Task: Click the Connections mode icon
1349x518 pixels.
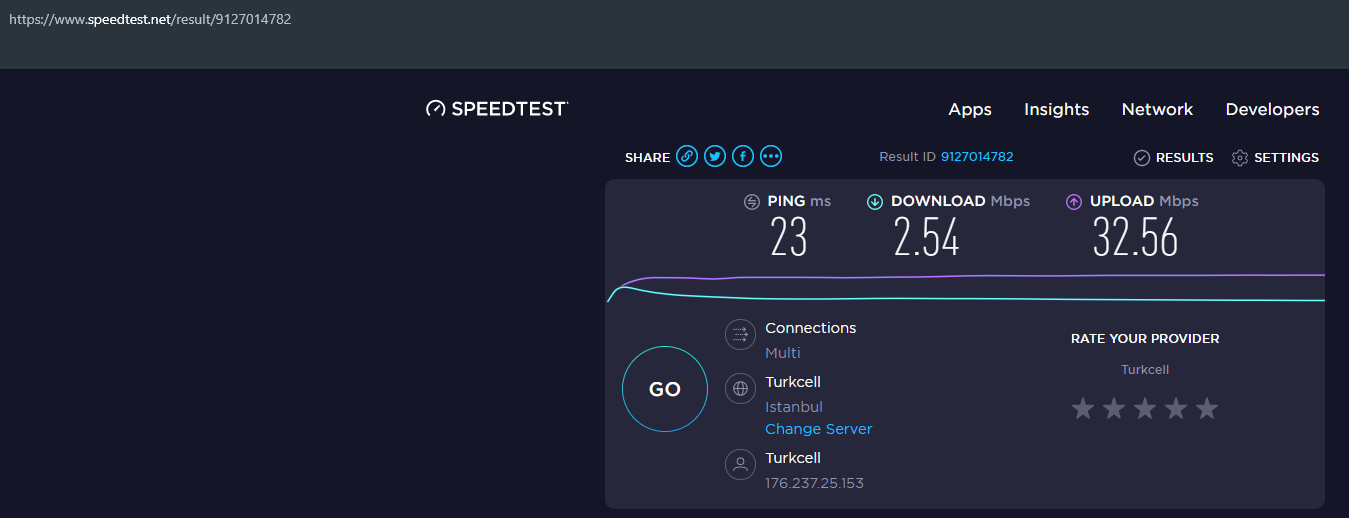Action: point(740,334)
